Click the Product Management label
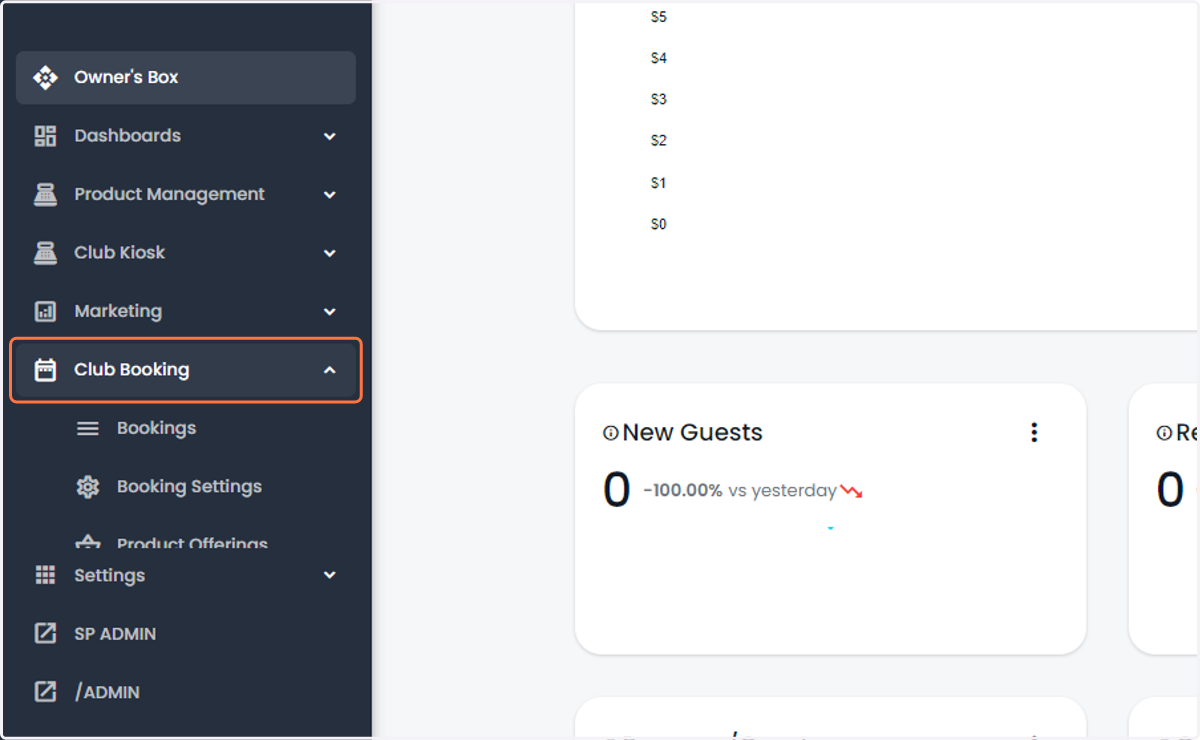This screenshot has height=740, width=1200. pyautogui.click(x=169, y=195)
